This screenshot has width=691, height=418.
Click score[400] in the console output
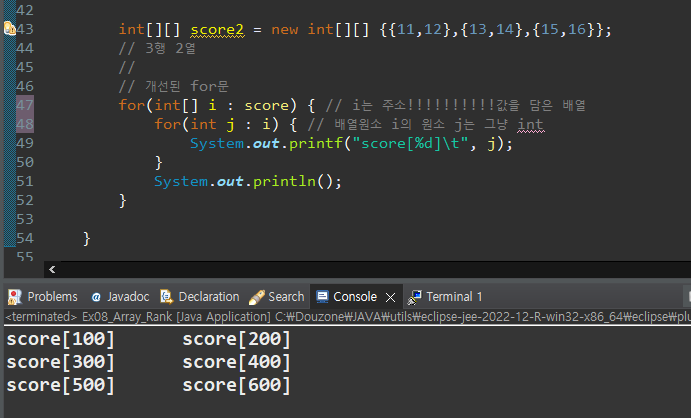237,362
